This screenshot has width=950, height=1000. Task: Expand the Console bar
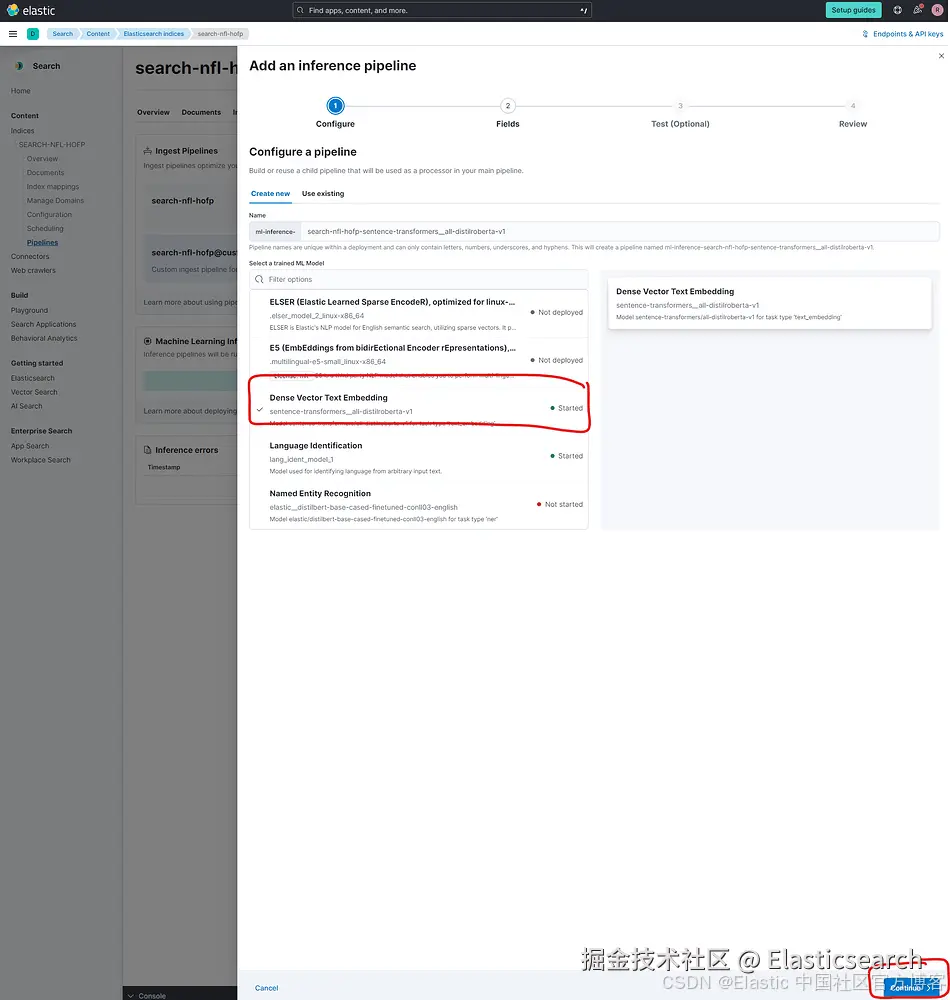click(x=180, y=995)
